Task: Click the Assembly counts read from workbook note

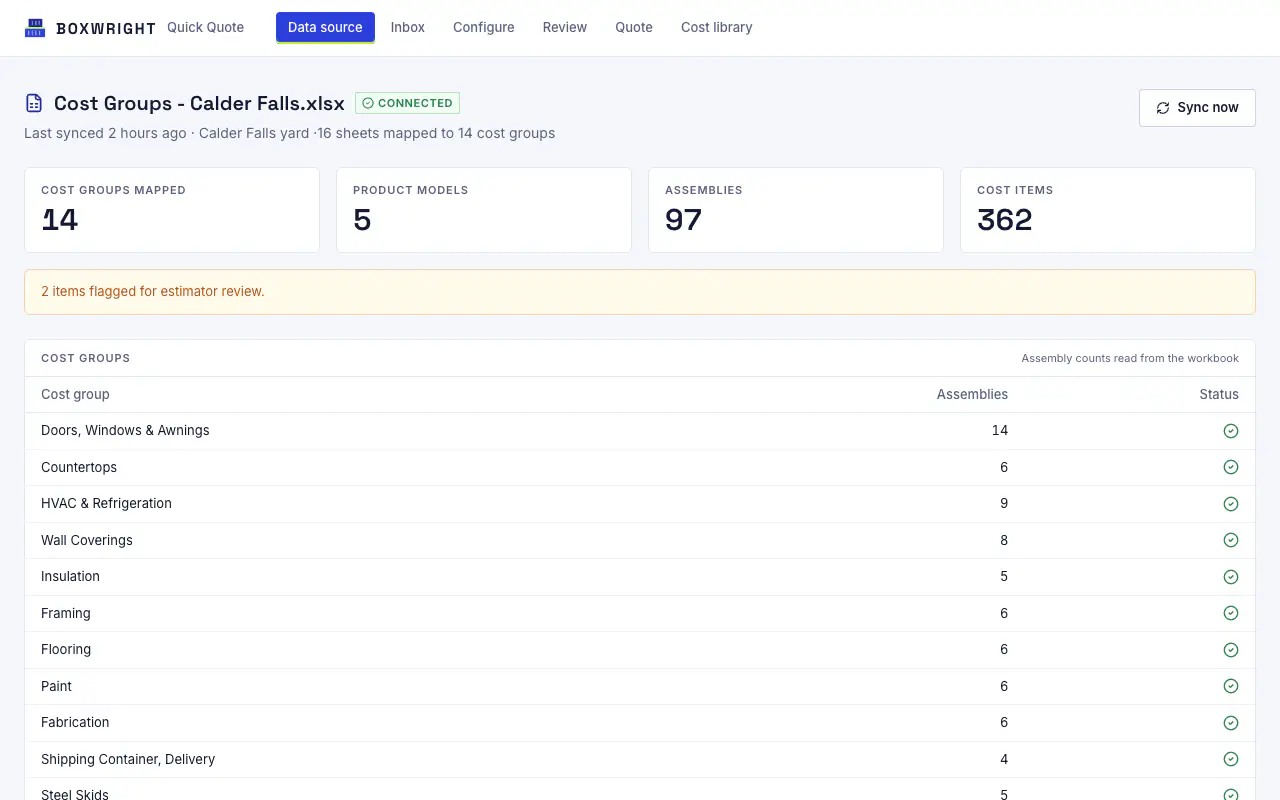Action: (x=1130, y=358)
